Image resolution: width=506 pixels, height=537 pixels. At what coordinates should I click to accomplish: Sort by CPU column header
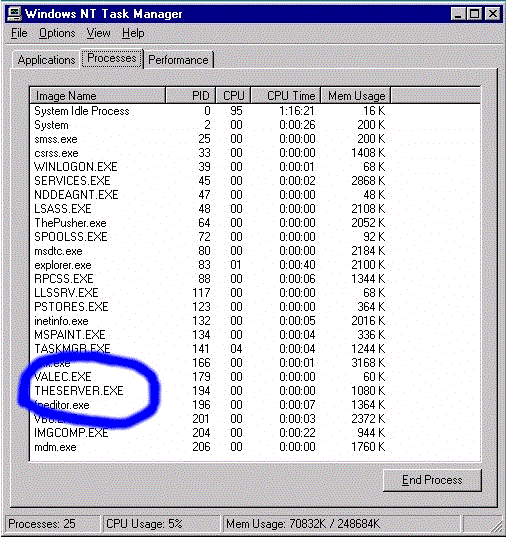pos(233,96)
